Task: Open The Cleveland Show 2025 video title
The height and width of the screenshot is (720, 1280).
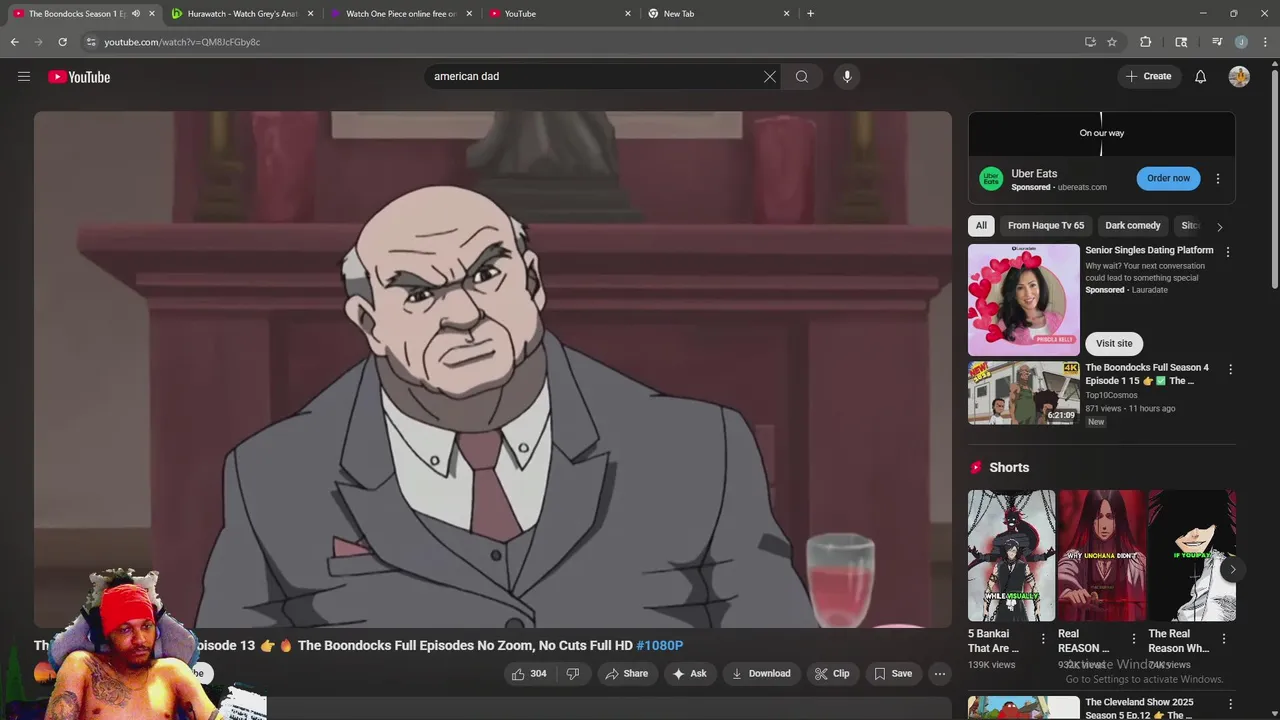Action: click(x=1140, y=708)
